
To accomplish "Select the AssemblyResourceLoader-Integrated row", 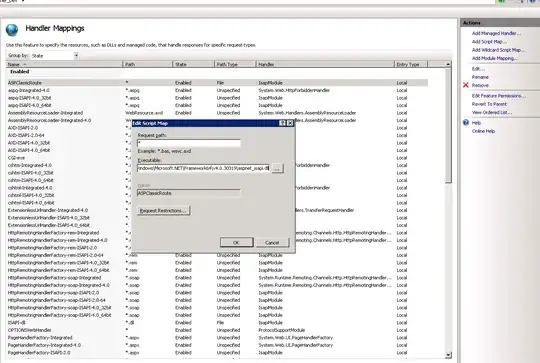I will (x=218, y=113).
